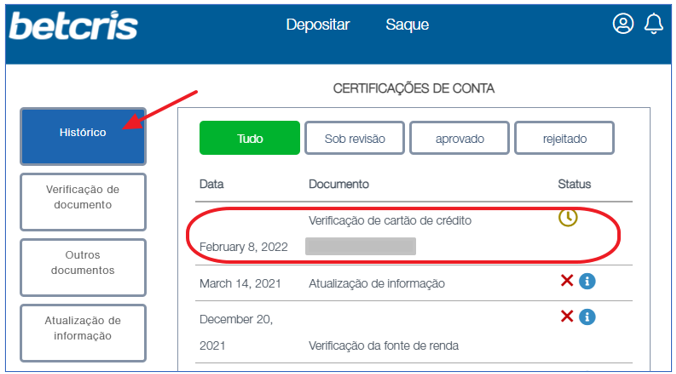Click 'Verificação da fonte de renda' entry
676x374 pixels.
[x=384, y=346]
